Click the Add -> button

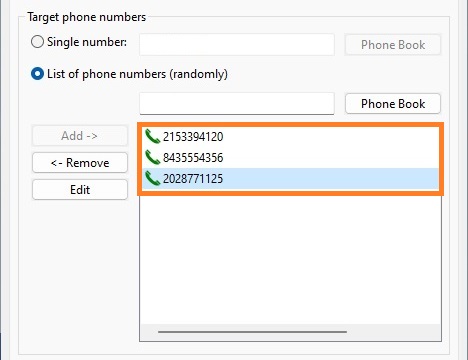click(80, 136)
